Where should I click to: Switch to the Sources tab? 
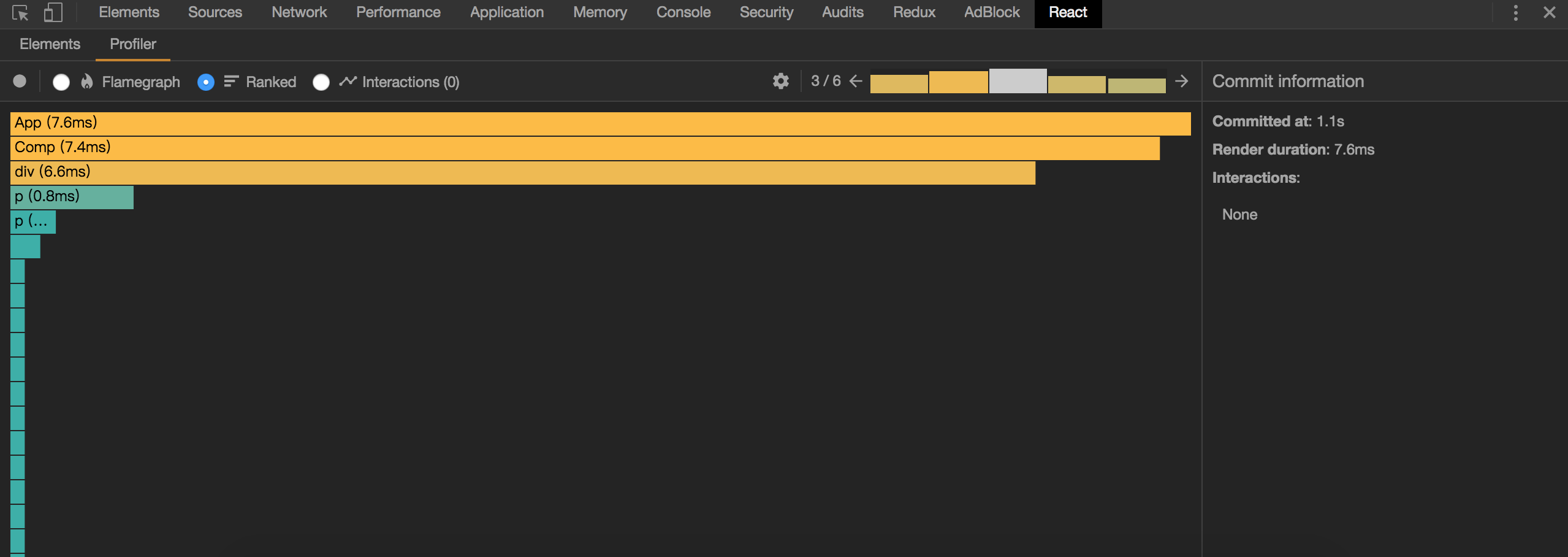215,12
